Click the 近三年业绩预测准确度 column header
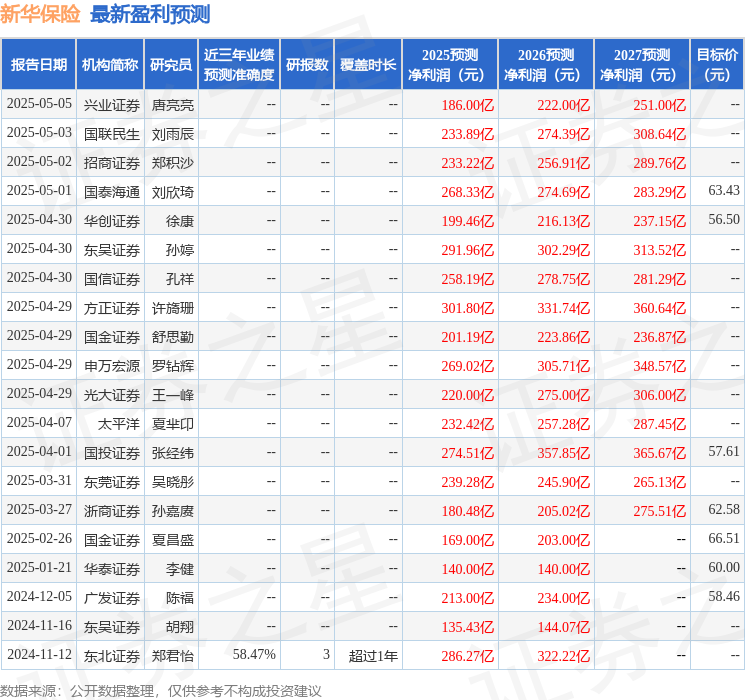This screenshot has height=700, width=745. click(239, 65)
